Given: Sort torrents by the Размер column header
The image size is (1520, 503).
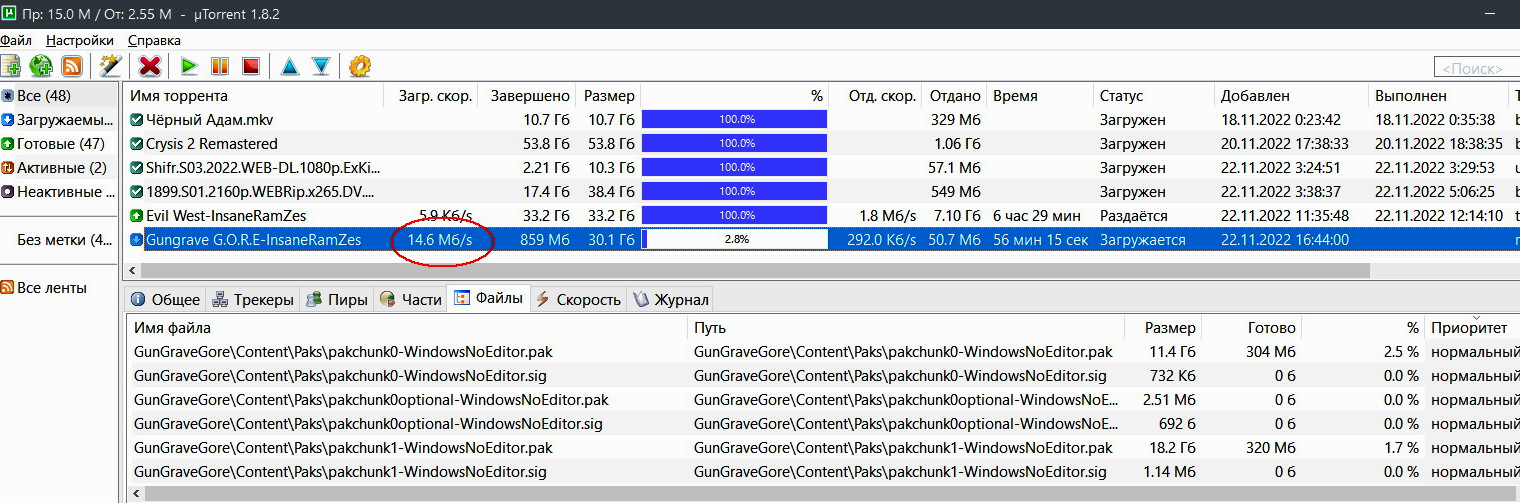Looking at the screenshot, I should point(609,96).
